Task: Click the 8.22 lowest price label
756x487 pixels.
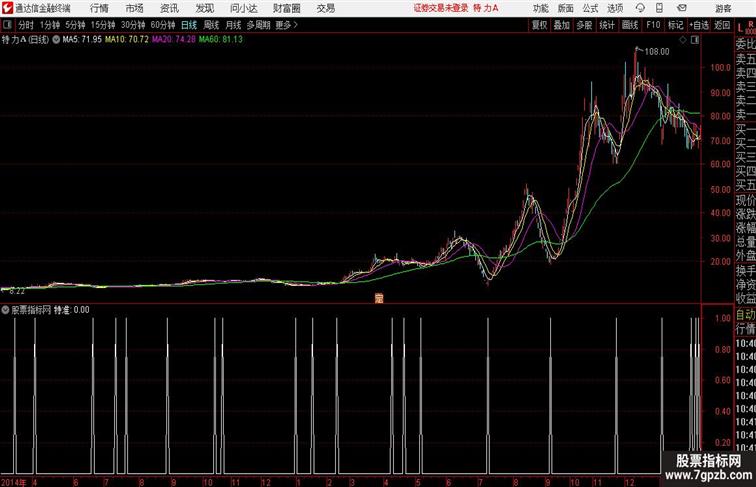Action: (x=17, y=291)
